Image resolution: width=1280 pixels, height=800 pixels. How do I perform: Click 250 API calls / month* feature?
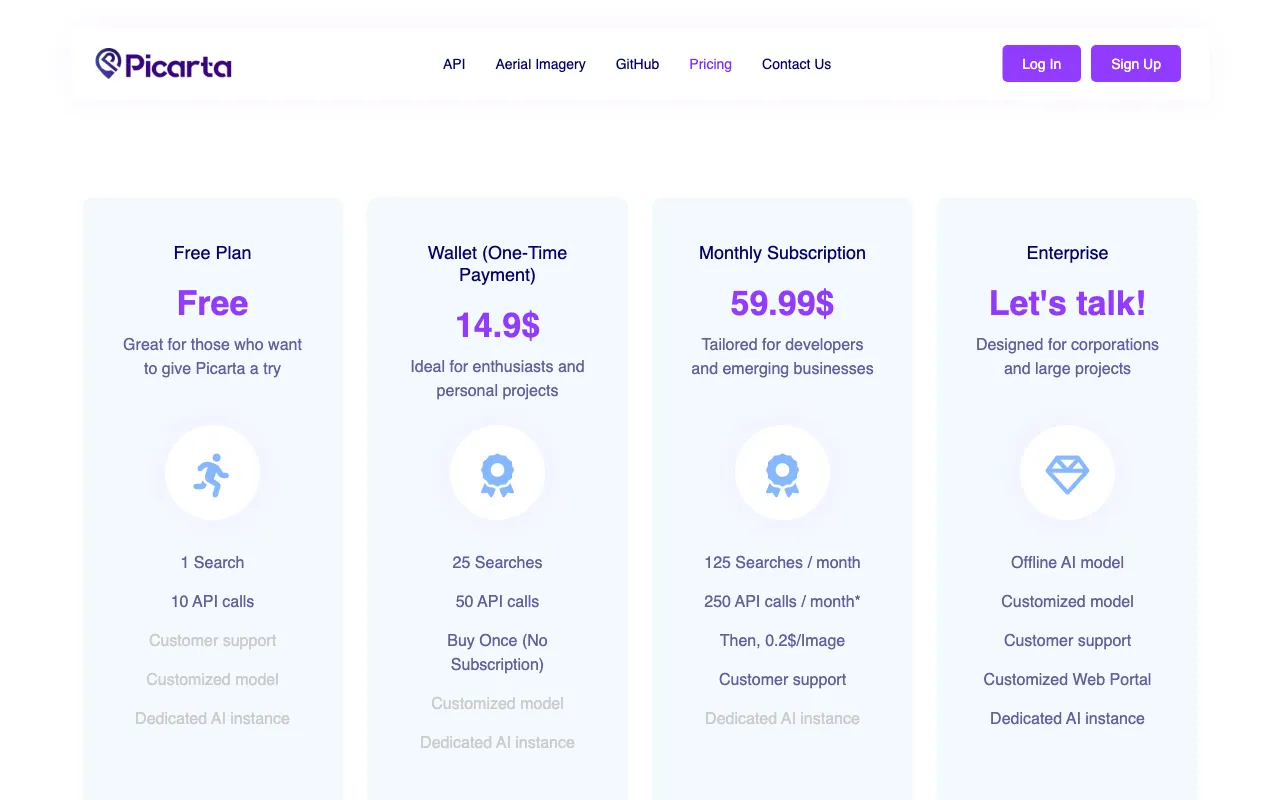pyautogui.click(x=782, y=601)
